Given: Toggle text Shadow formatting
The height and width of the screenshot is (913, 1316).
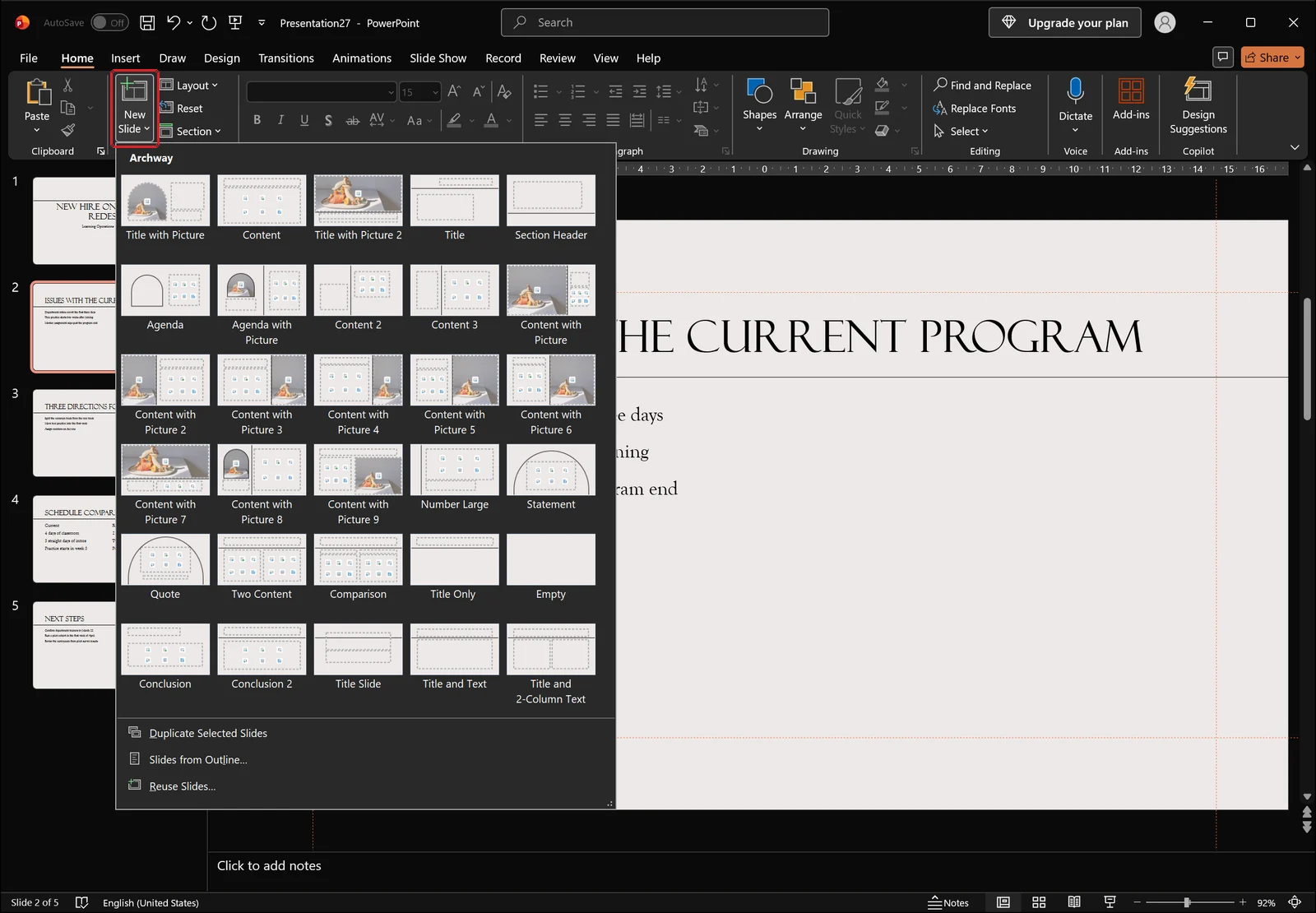Looking at the screenshot, I should (328, 120).
